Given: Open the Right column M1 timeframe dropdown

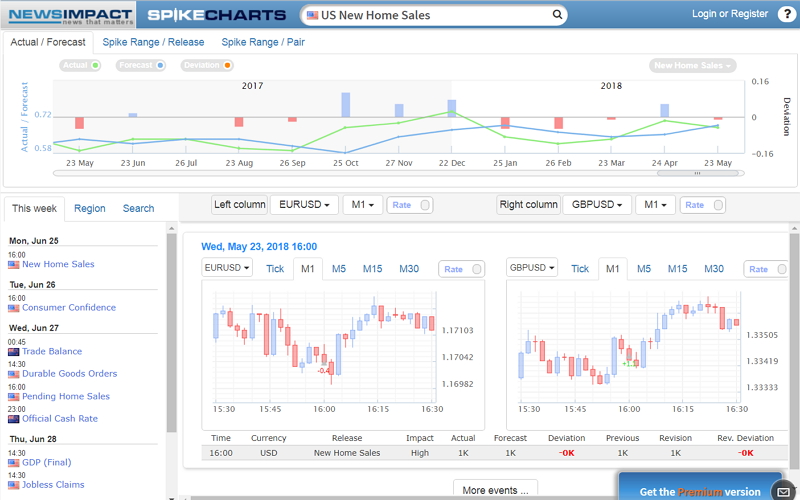Looking at the screenshot, I should point(655,205).
